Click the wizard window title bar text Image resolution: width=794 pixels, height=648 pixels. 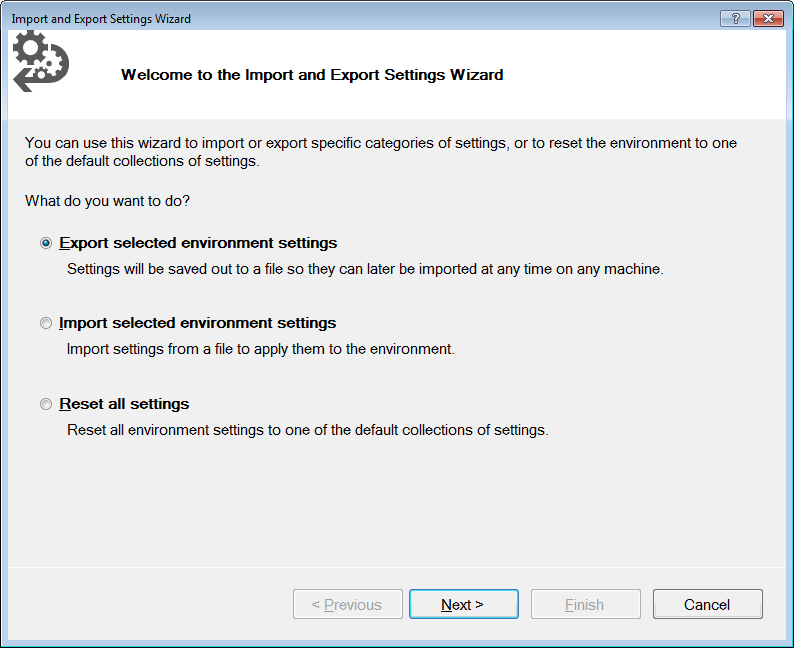click(x=101, y=19)
